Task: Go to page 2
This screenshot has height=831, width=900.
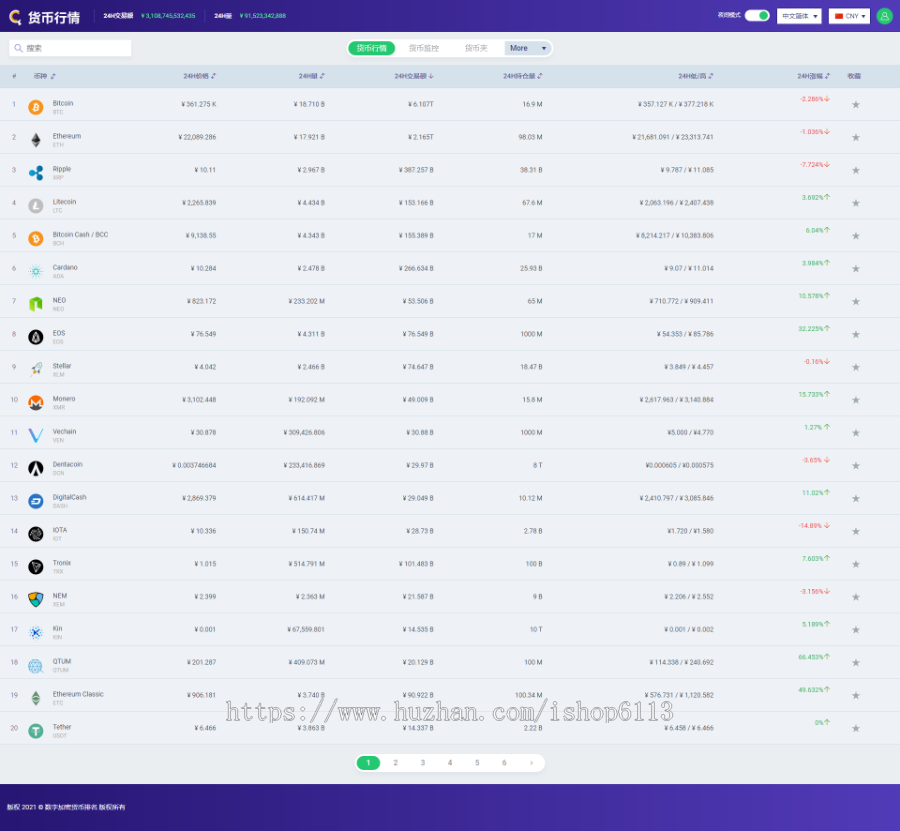Action: click(x=395, y=763)
